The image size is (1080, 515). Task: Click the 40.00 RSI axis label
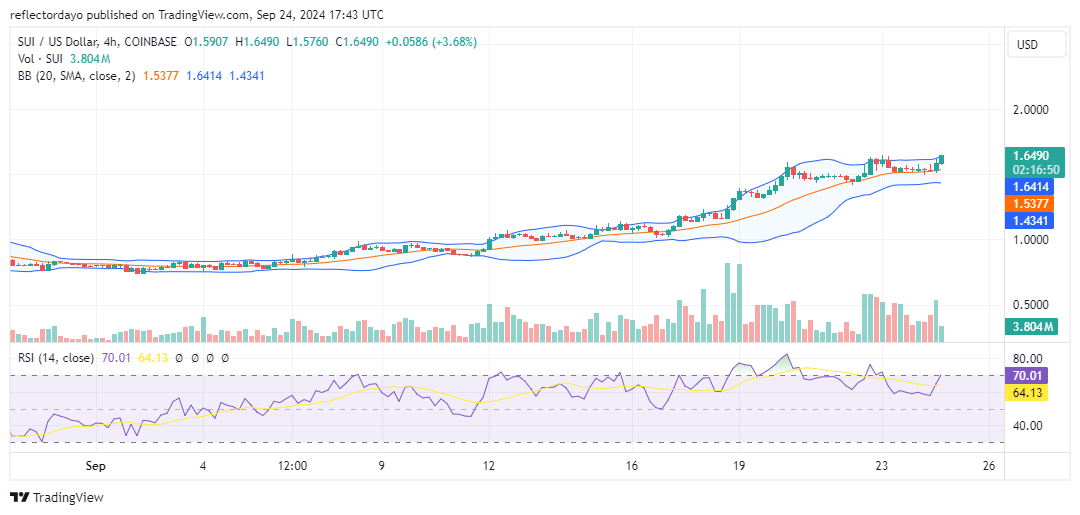point(1026,426)
